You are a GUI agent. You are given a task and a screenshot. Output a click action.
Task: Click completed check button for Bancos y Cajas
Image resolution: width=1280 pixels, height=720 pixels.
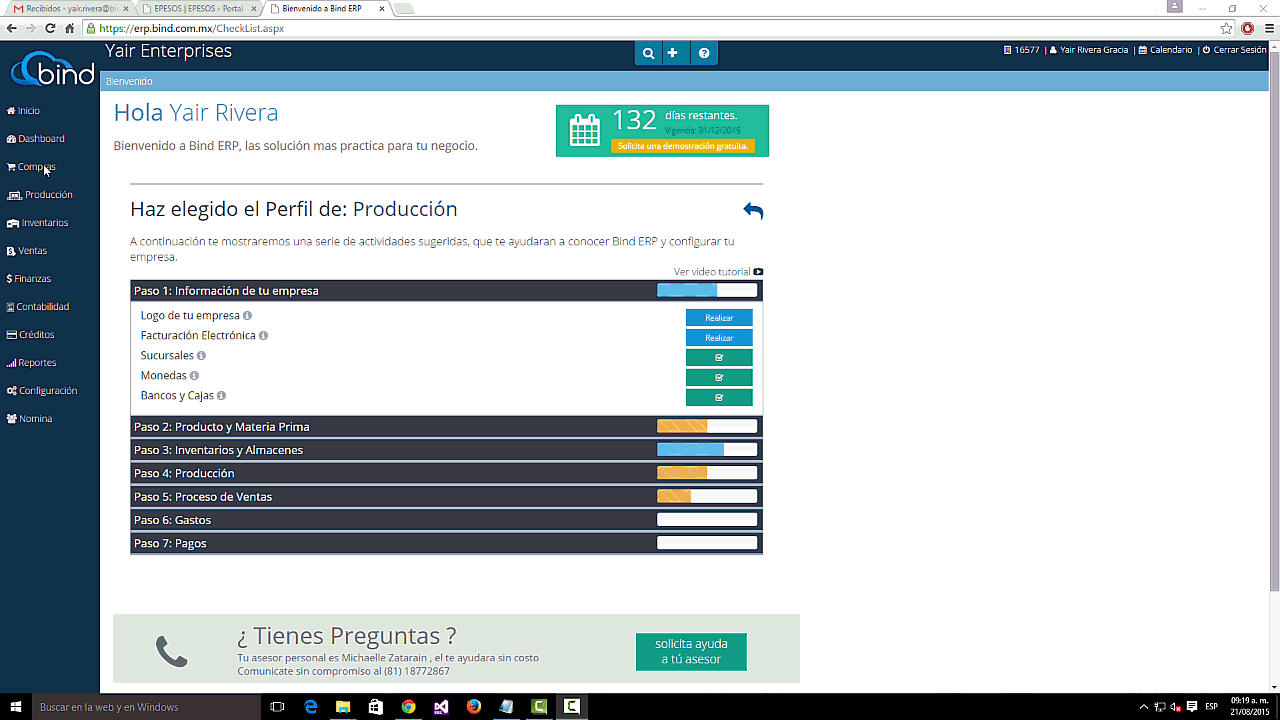coord(719,398)
